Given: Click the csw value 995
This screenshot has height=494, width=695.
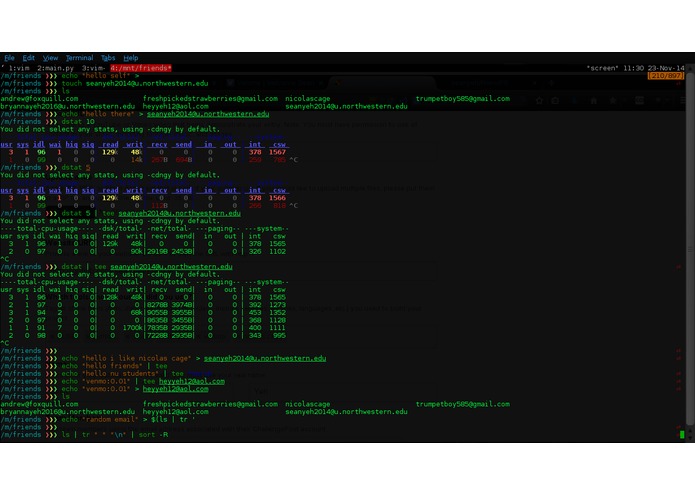Looking at the screenshot, I should click(279, 335).
